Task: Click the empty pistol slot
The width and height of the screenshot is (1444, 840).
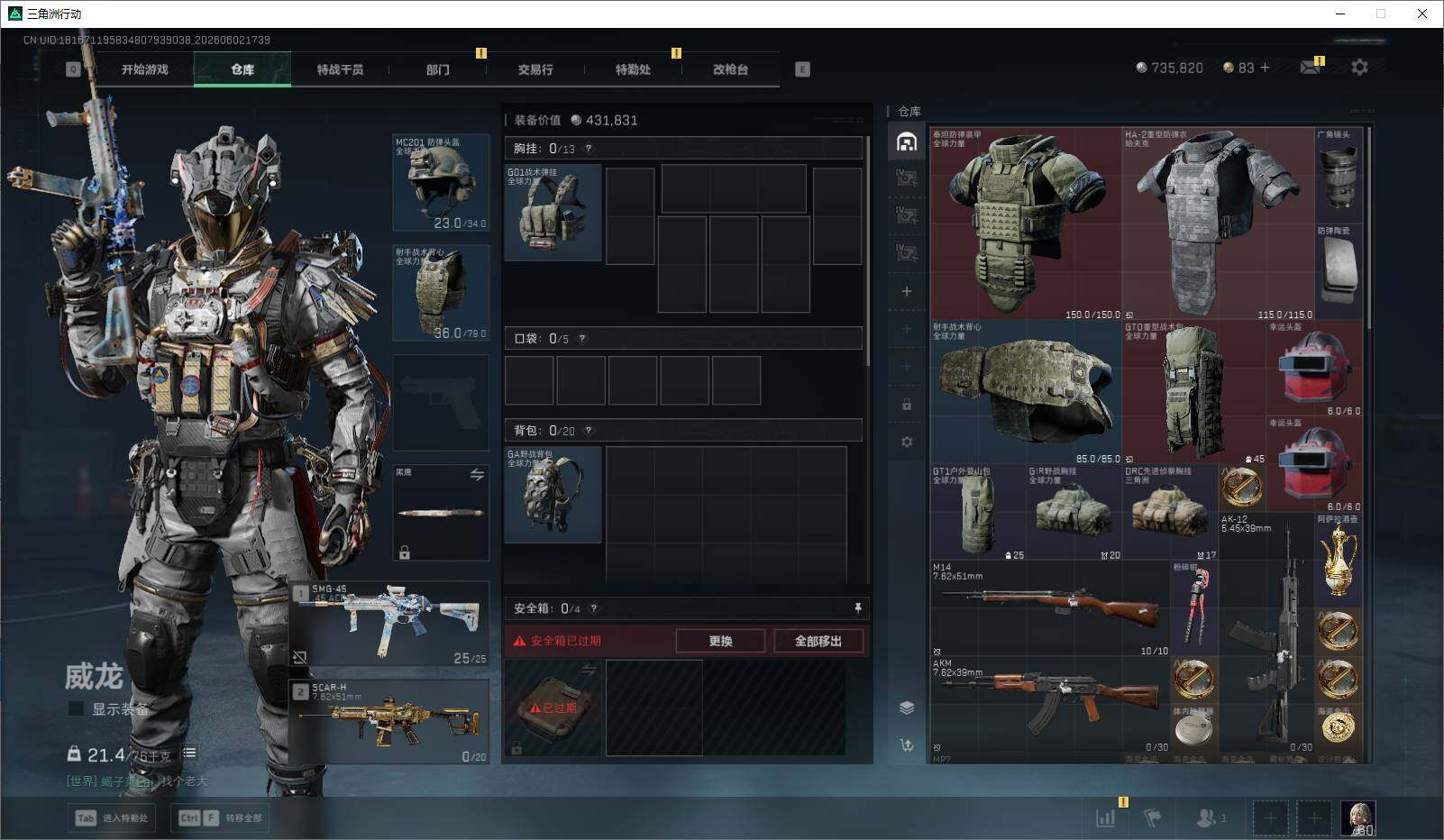Action: [x=442, y=403]
